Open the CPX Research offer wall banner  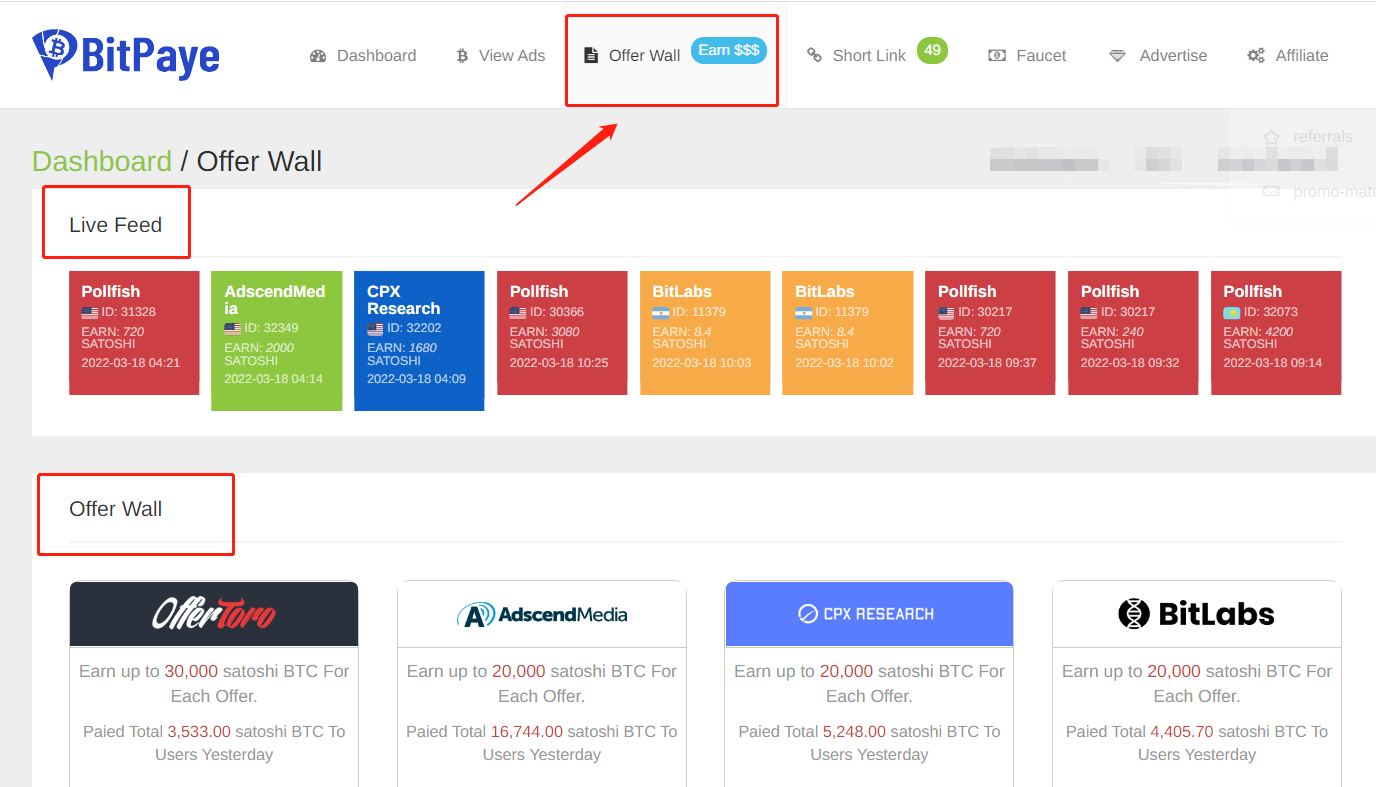(869, 614)
